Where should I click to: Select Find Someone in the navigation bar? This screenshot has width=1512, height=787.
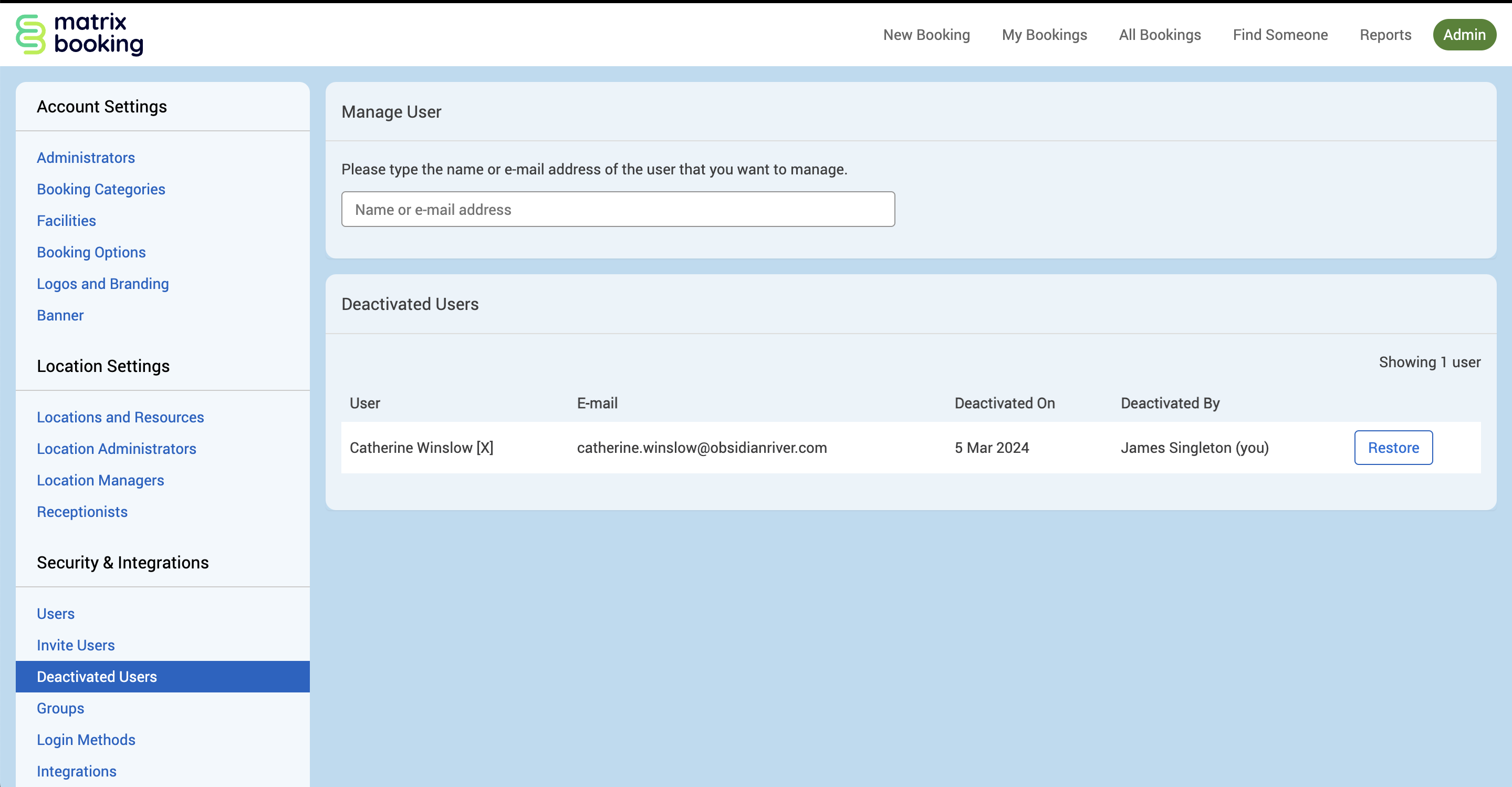click(1280, 35)
